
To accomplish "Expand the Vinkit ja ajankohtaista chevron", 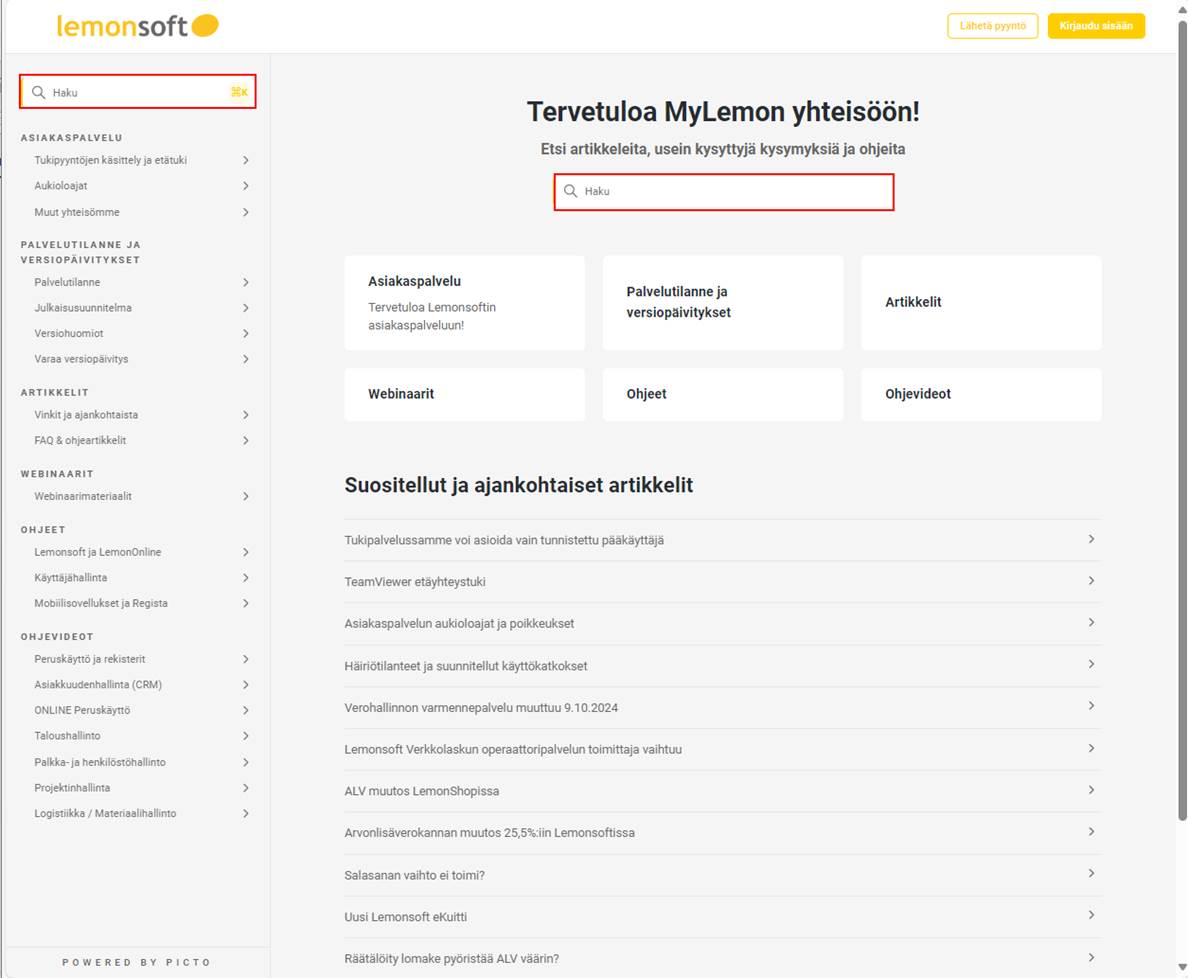I will click(x=245, y=414).
